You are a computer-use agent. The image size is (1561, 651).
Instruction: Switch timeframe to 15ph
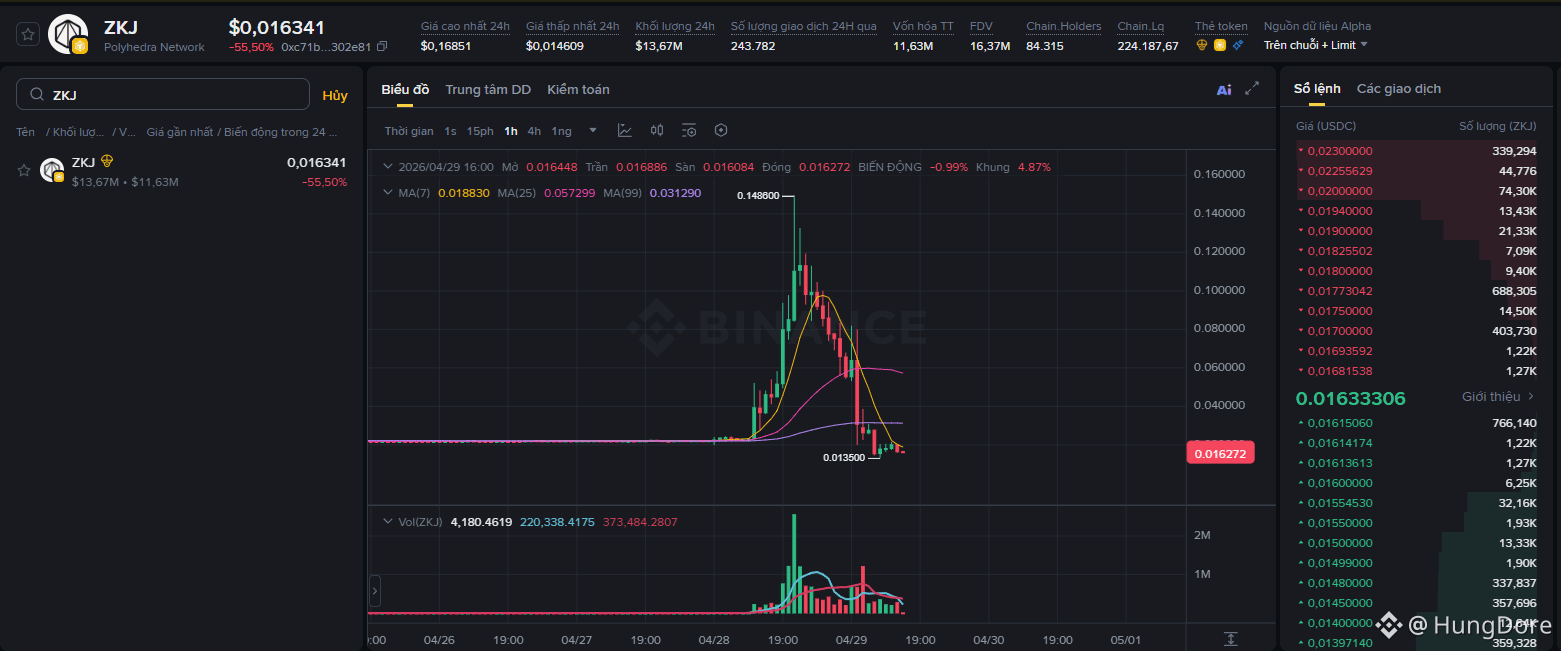480,131
